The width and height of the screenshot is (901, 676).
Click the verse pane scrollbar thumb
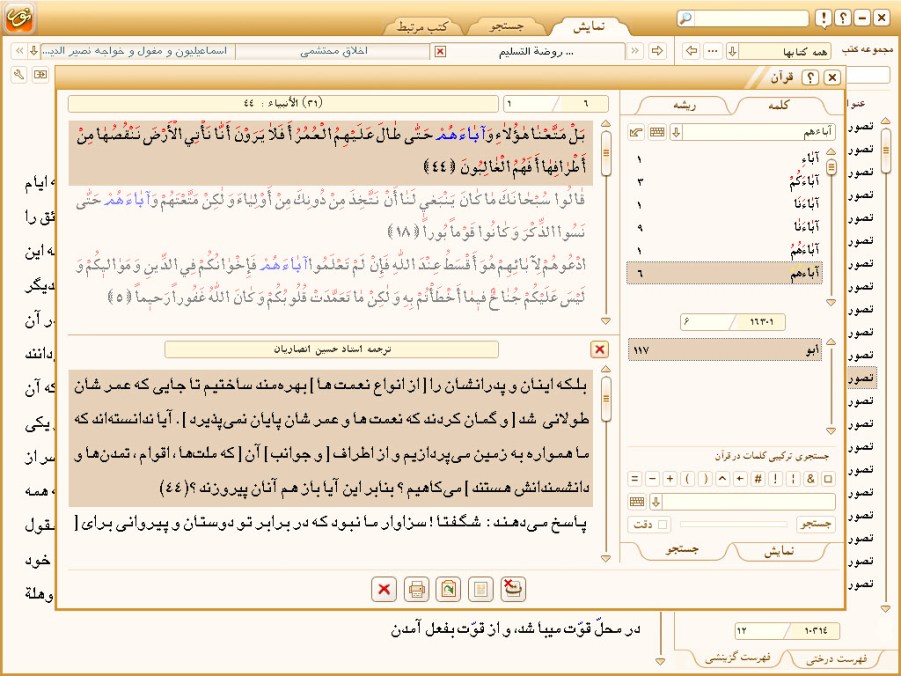[x=606, y=153]
